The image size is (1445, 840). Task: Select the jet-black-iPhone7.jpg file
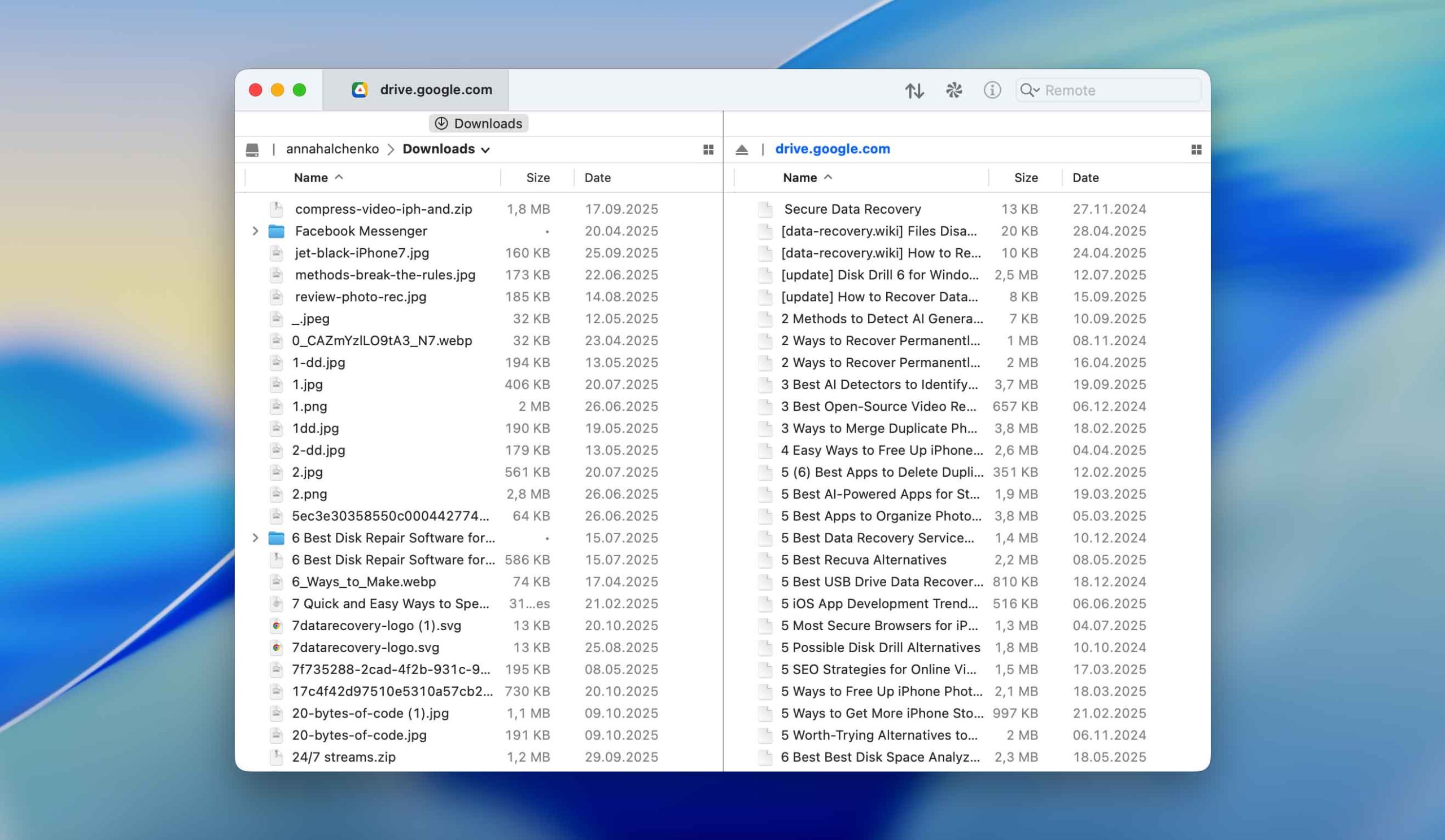coord(361,253)
